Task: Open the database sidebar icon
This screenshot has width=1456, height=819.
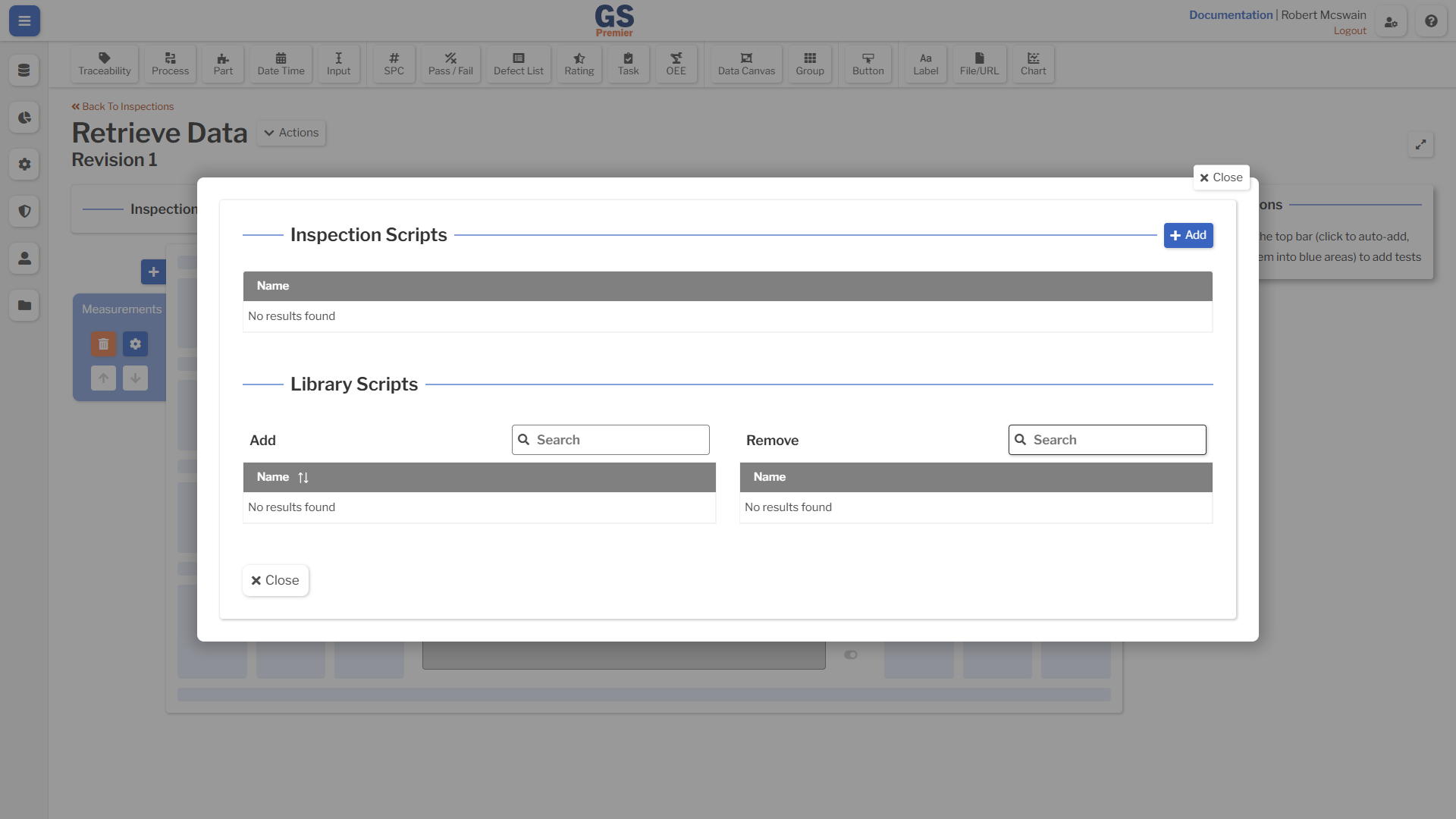Action: pyautogui.click(x=24, y=71)
